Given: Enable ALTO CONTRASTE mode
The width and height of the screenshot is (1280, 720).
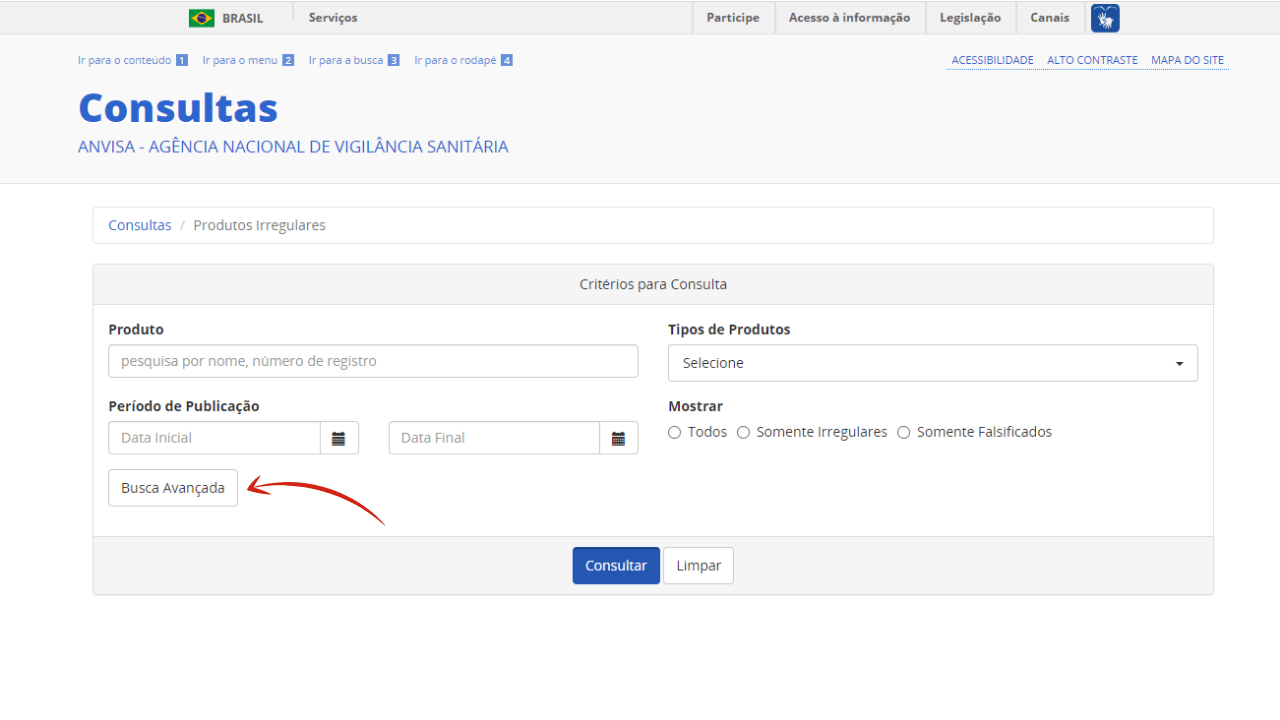Looking at the screenshot, I should [x=1092, y=60].
